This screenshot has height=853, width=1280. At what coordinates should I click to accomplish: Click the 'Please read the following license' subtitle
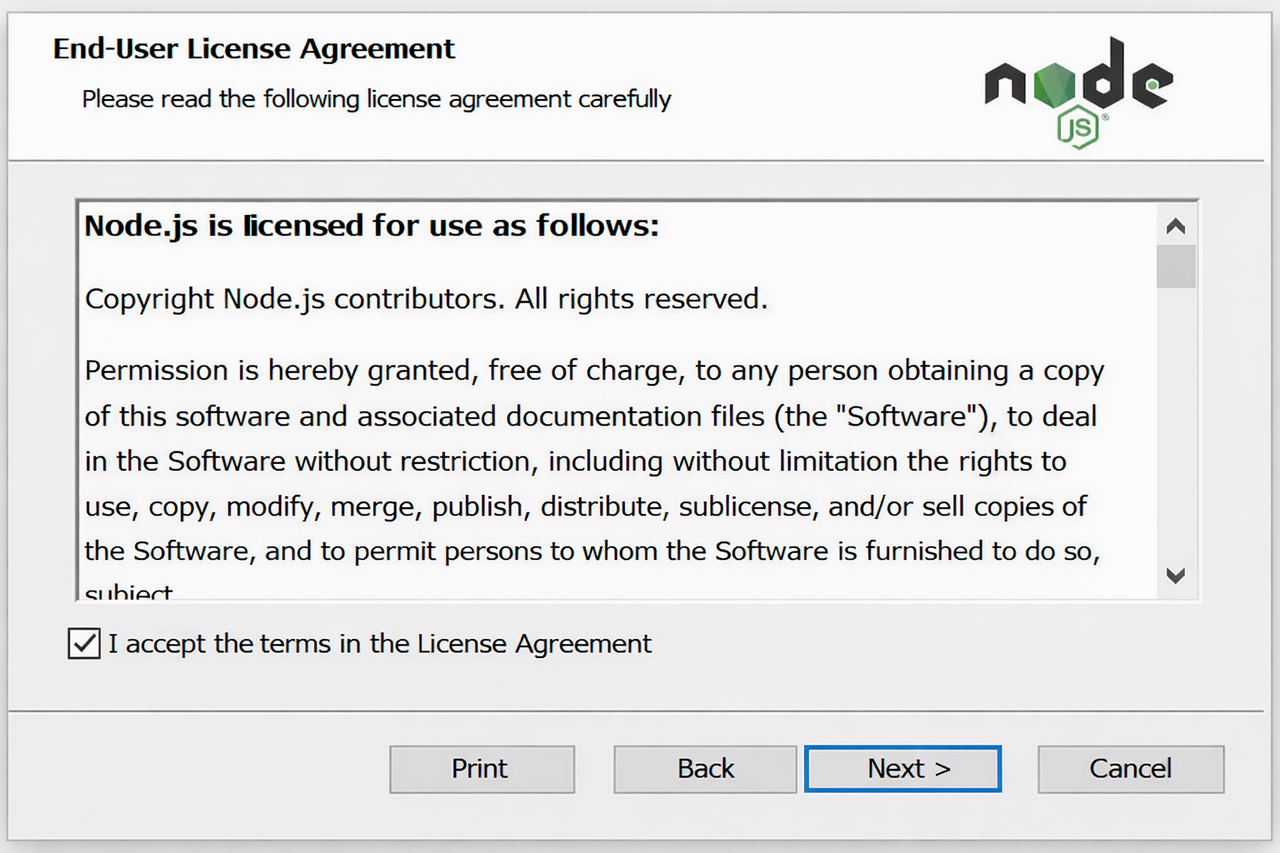(x=376, y=99)
